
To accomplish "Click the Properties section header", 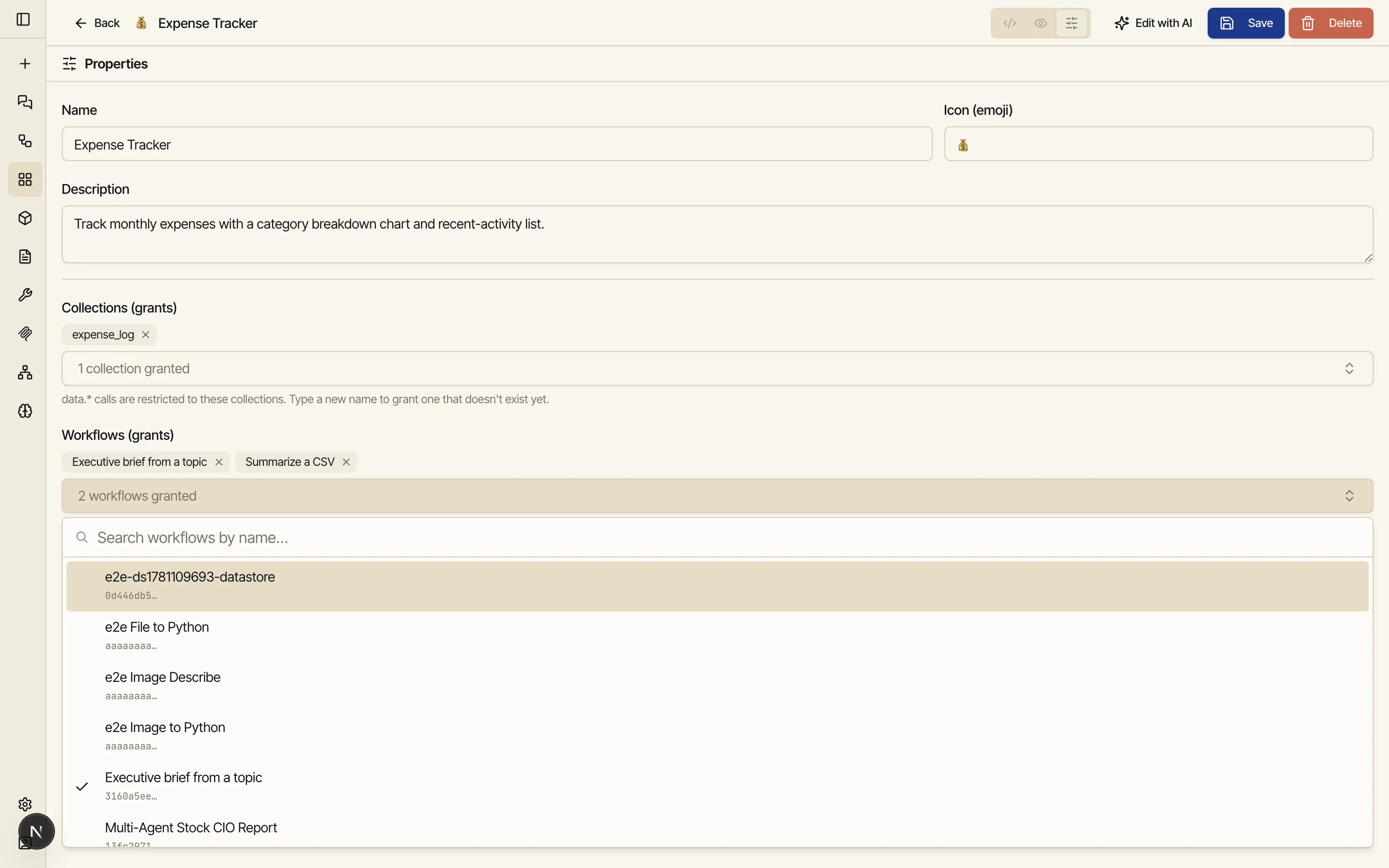I will point(105,64).
